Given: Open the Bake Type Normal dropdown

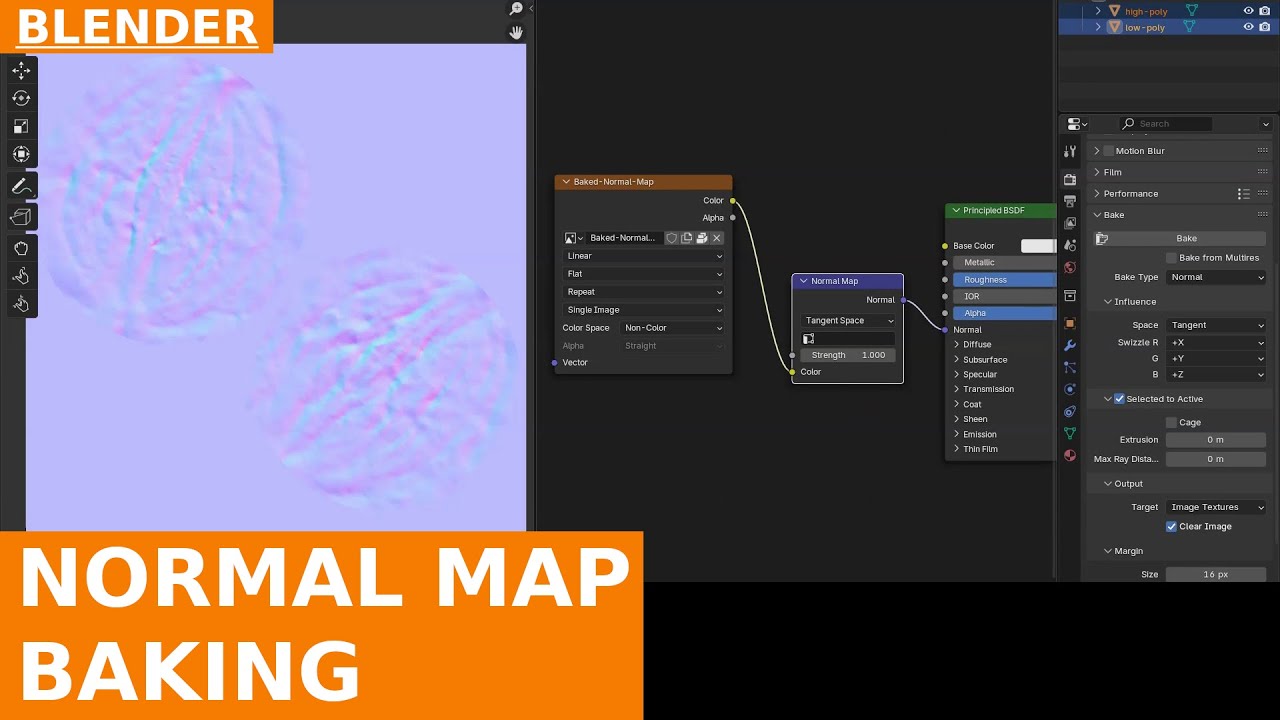Looking at the screenshot, I should point(1217,277).
